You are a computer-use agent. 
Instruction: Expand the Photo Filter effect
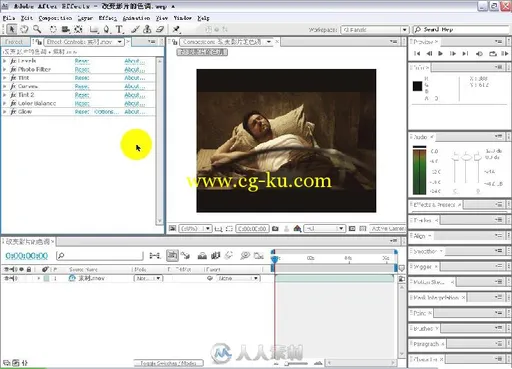point(5,69)
